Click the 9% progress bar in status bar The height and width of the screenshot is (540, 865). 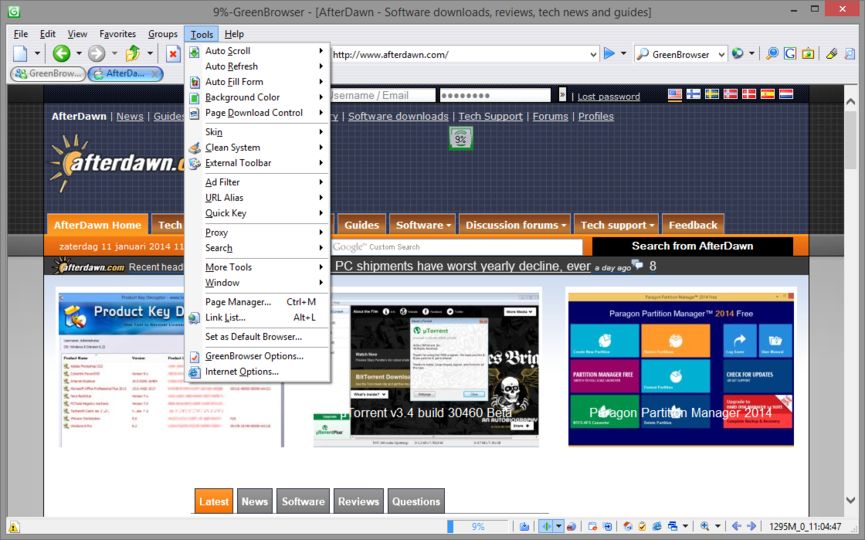click(x=477, y=526)
